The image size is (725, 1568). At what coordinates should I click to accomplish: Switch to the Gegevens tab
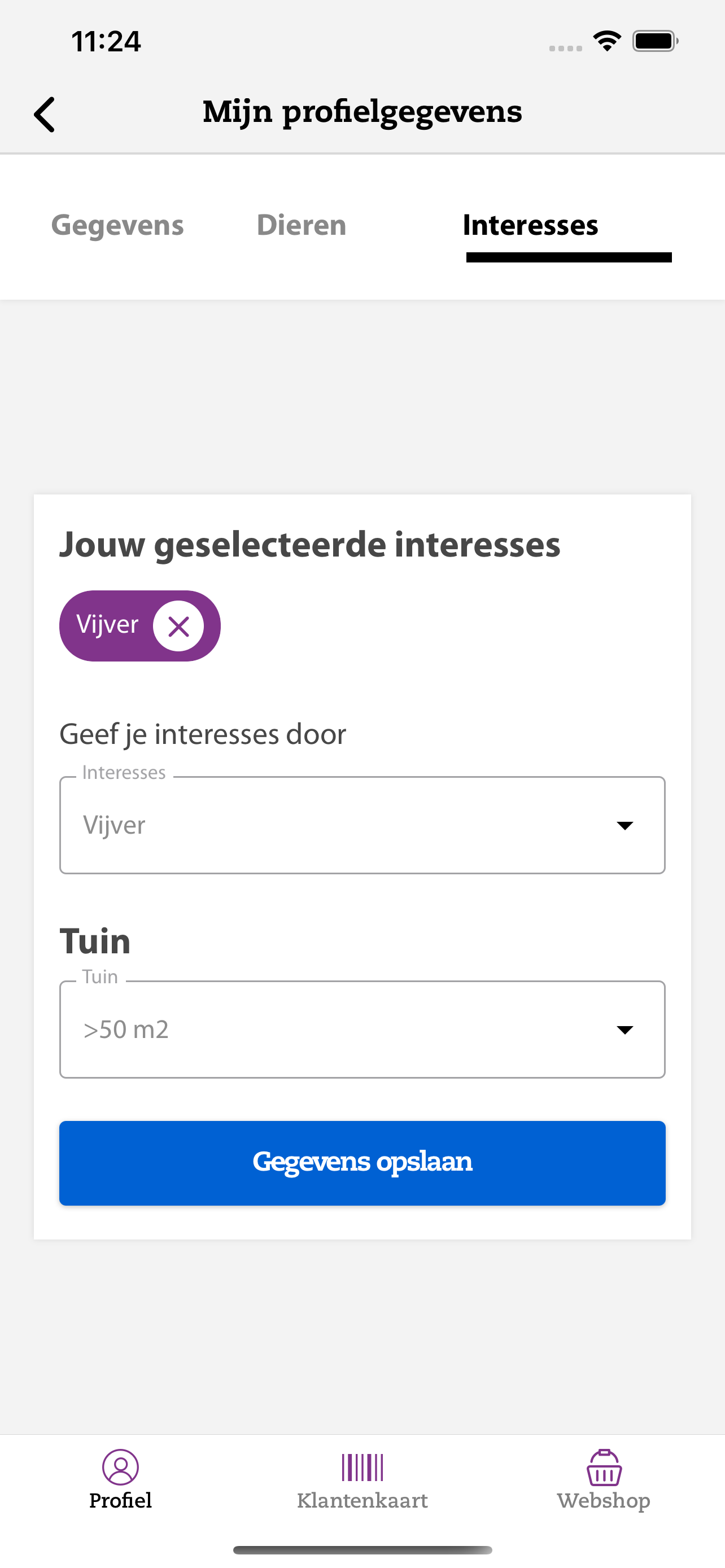[117, 225]
